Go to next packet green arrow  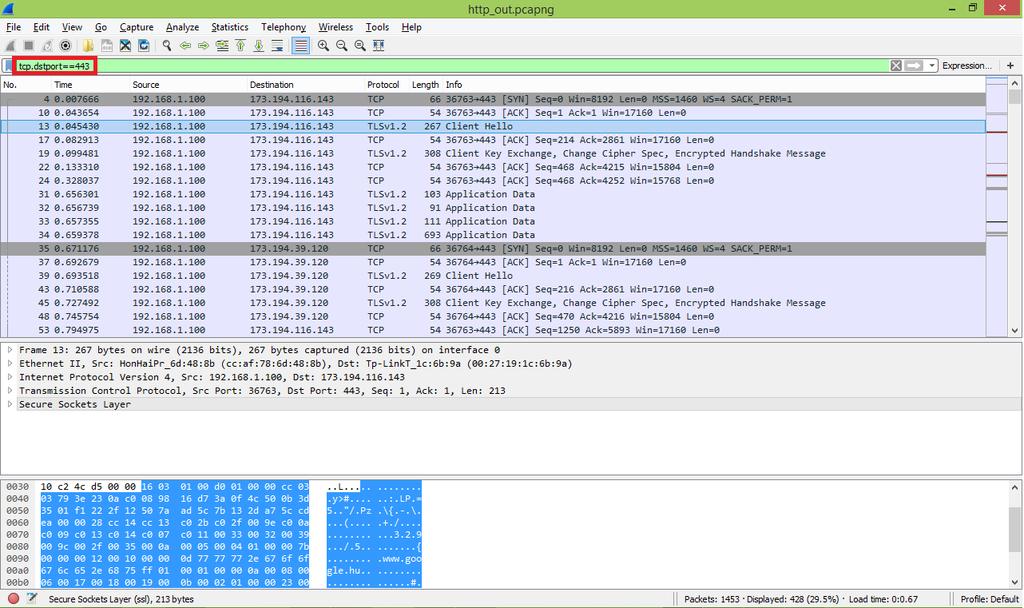[204, 46]
